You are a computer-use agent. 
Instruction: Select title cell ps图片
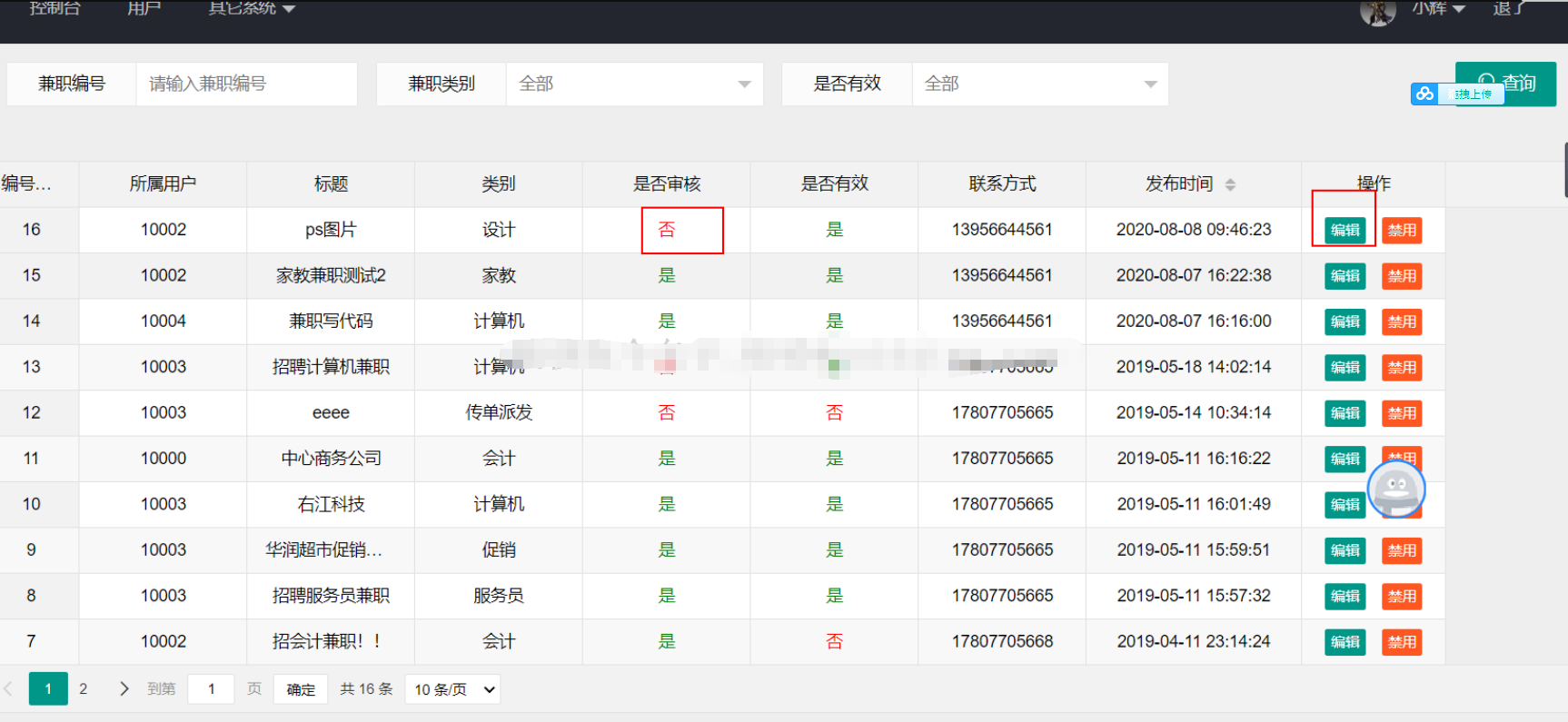click(x=331, y=230)
